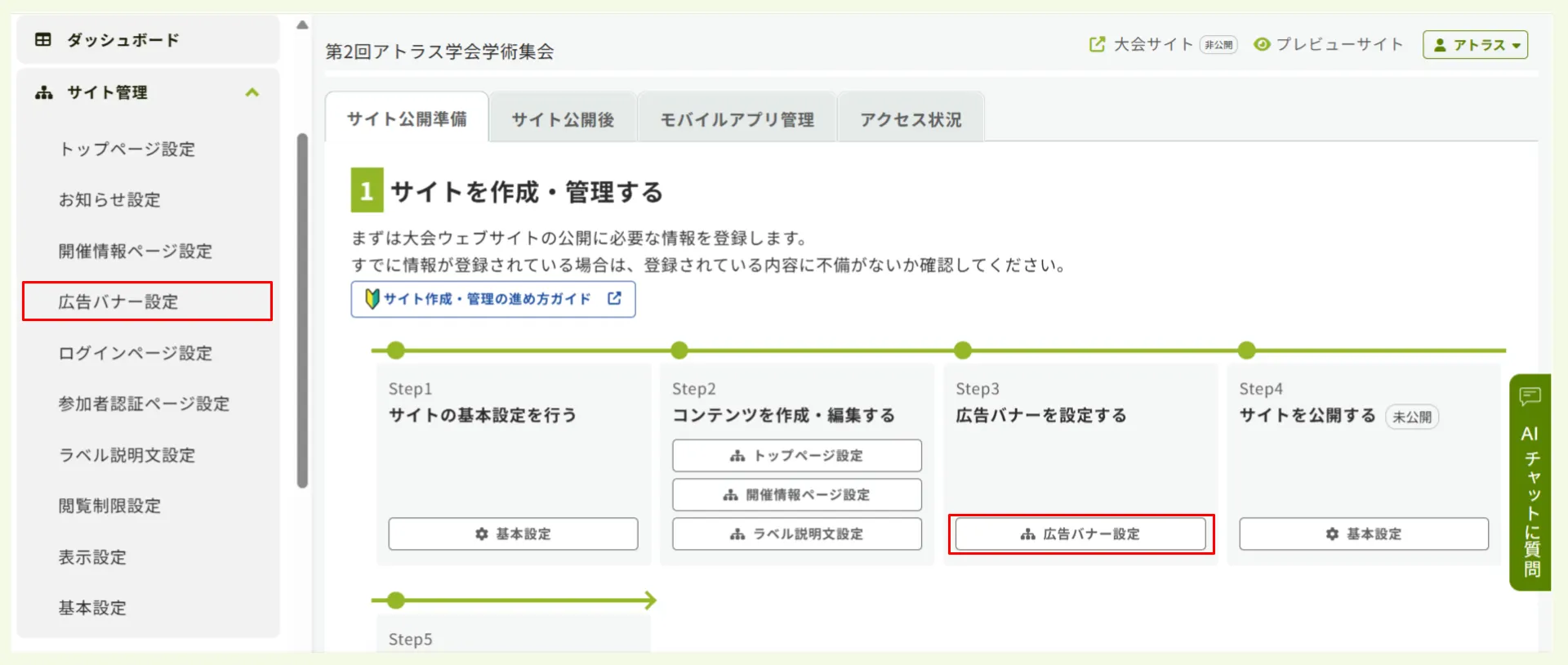Click Step3 label 広告バナーを設定する
Viewport: 1568px width, 665px height.
click(1041, 415)
